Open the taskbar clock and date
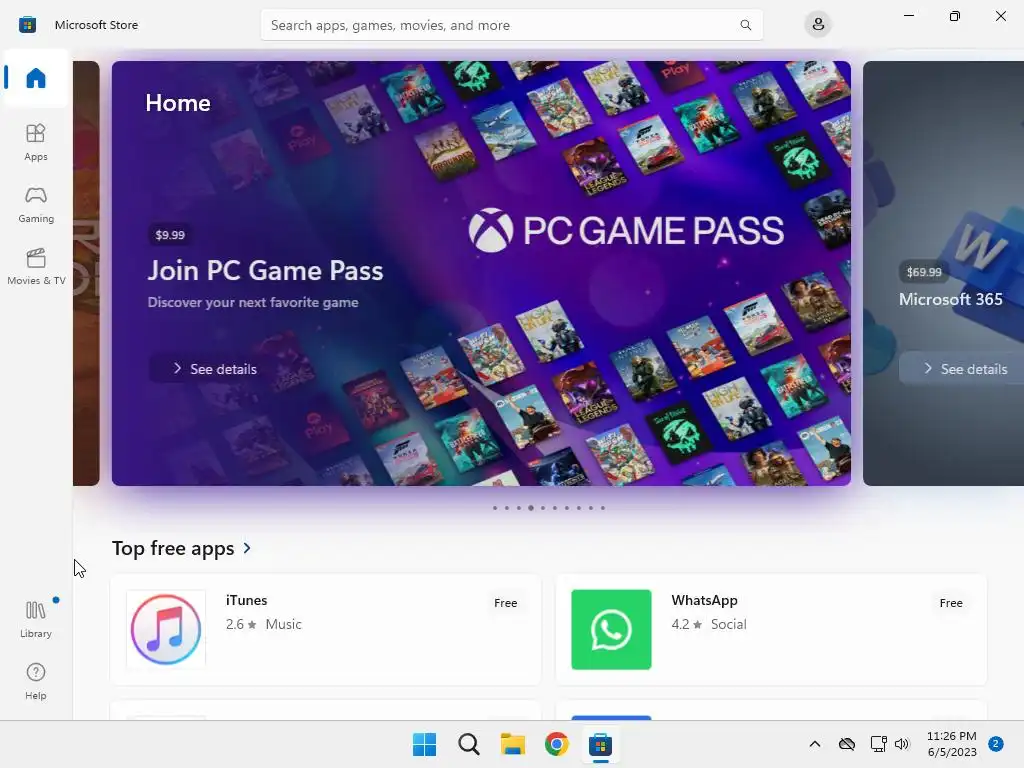The width and height of the screenshot is (1024, 768). 952,744
